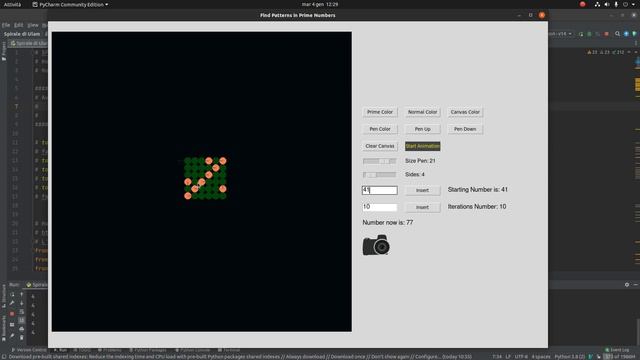Click the Run panel label in PyCharm
640x360 pixels.
pyautogui.click(x=14, y=285)
